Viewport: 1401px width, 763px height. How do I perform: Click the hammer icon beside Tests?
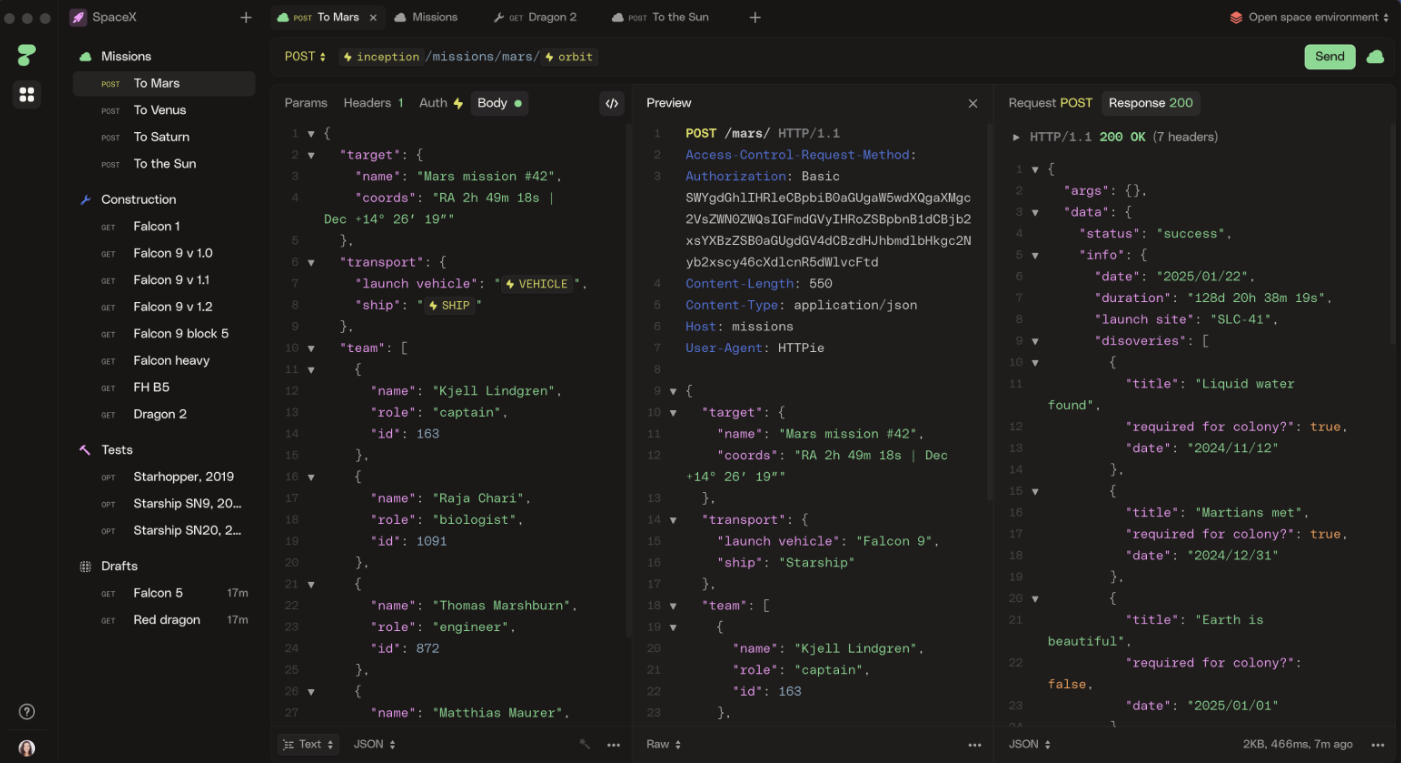[x=85, y=450]
